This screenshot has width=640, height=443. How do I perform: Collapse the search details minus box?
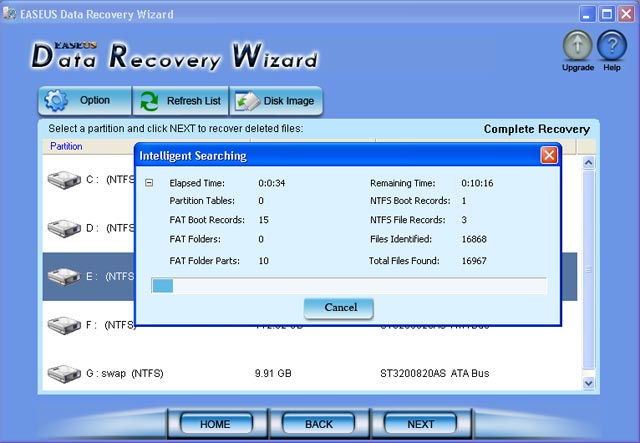point(149,183)
